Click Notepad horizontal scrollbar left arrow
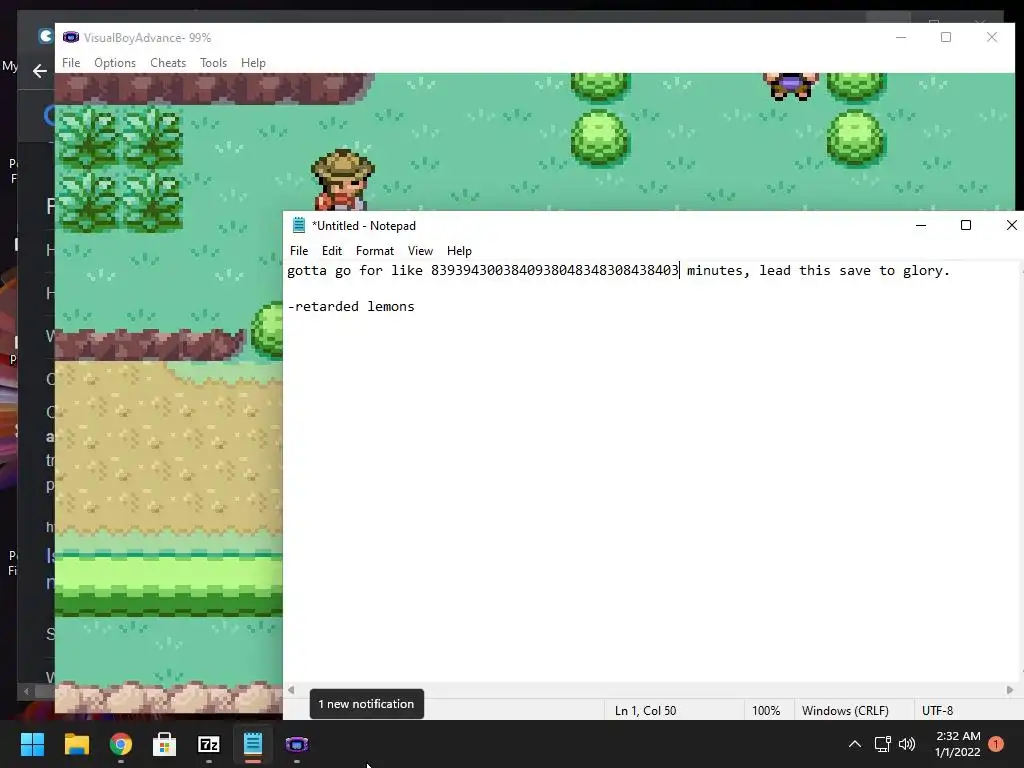The width and height of the screenshot is (1024, 768). [x=291, y=690]
